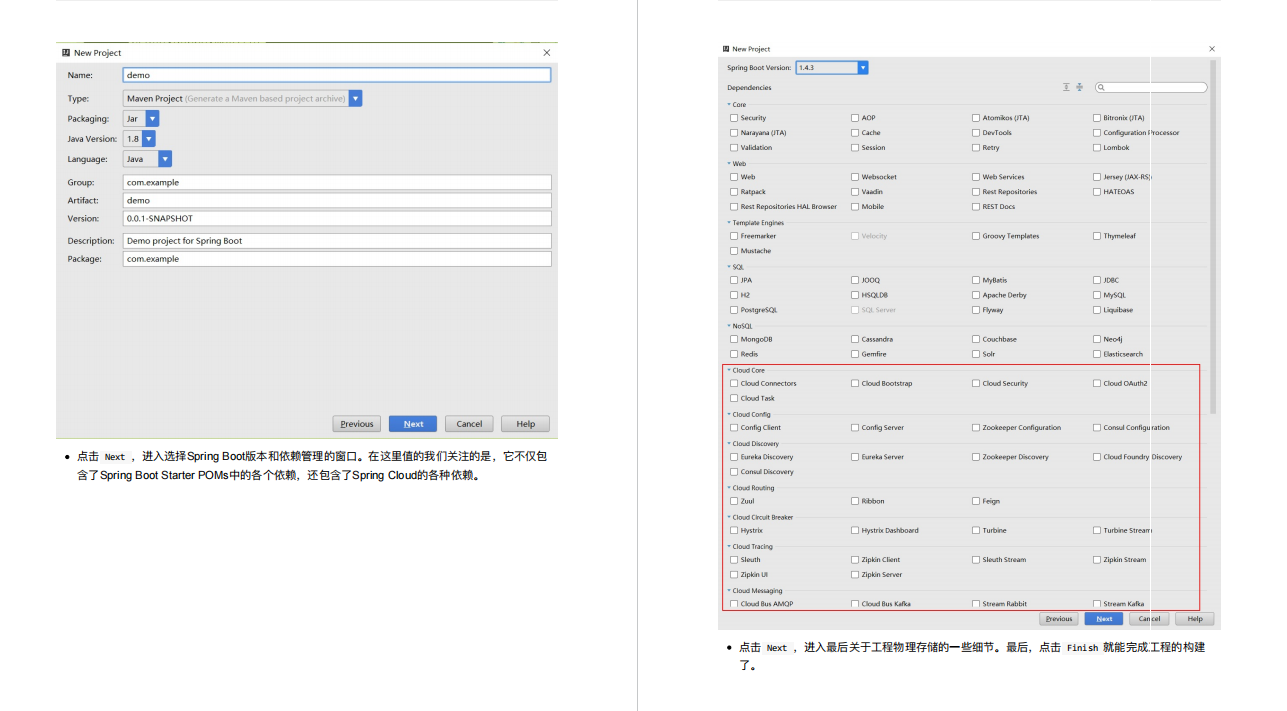
Task: Collapse the NoSQL dependency group
Action: [729, 325]
